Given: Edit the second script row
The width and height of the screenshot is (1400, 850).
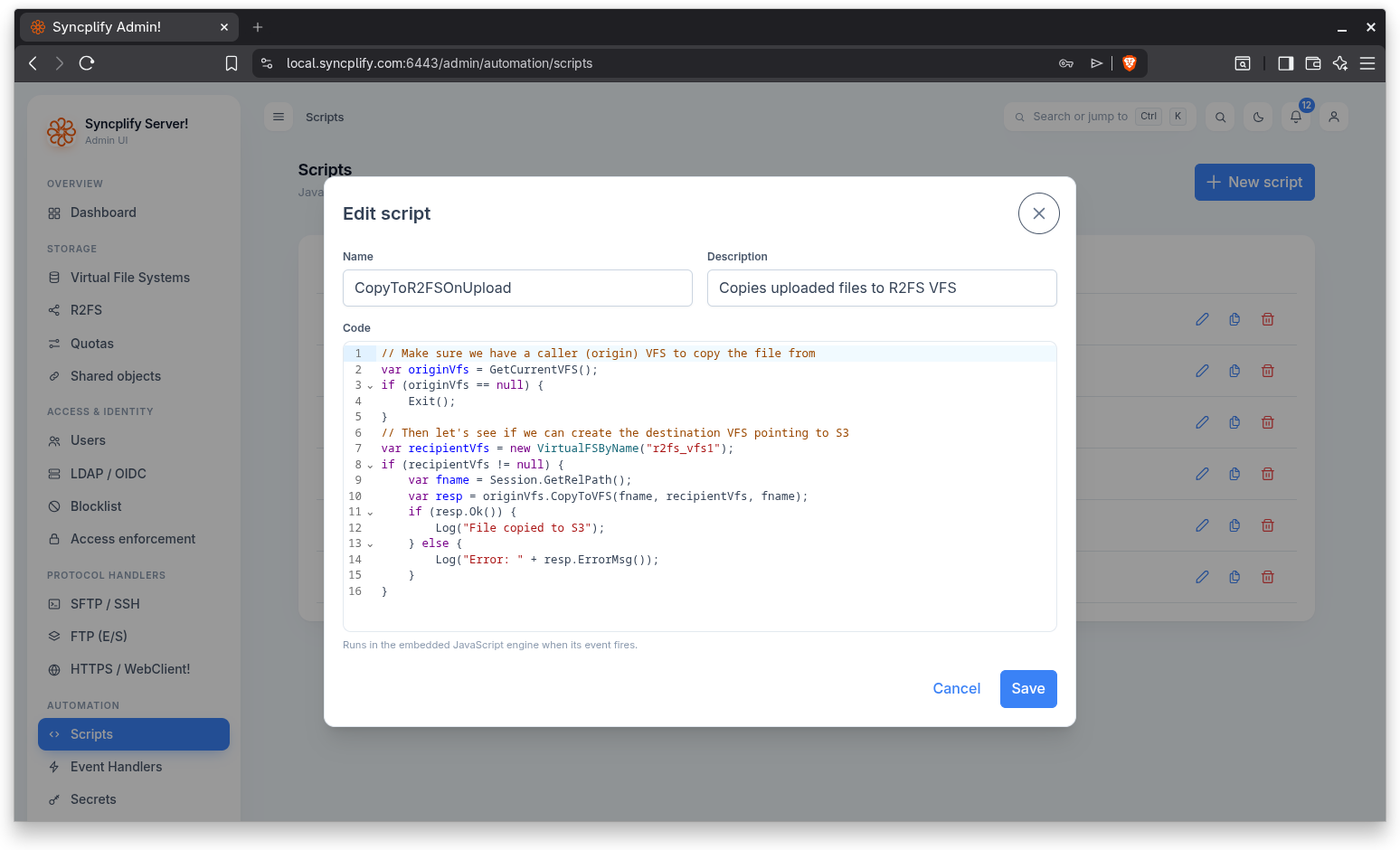Looking at the screenshot, I should pyautogui.click(x=1202, y=371).
